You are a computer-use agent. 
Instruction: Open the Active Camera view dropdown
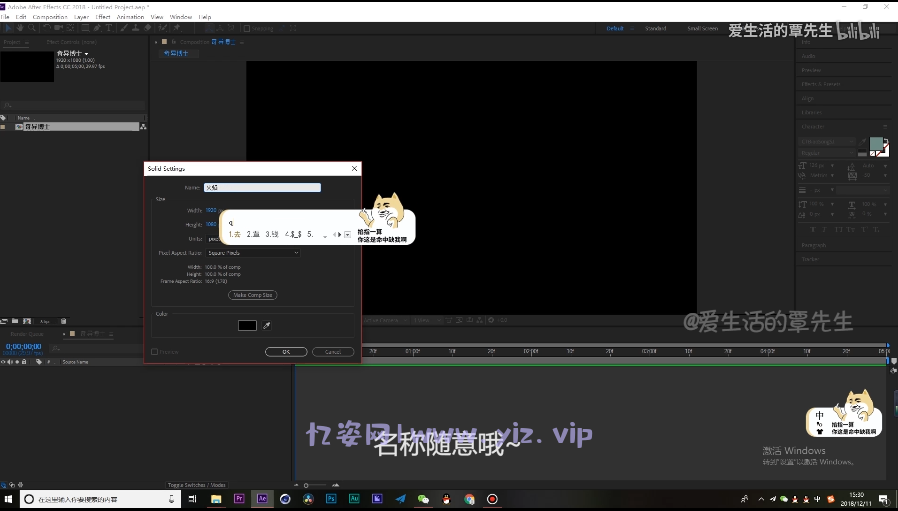click(x=385, y=320)
